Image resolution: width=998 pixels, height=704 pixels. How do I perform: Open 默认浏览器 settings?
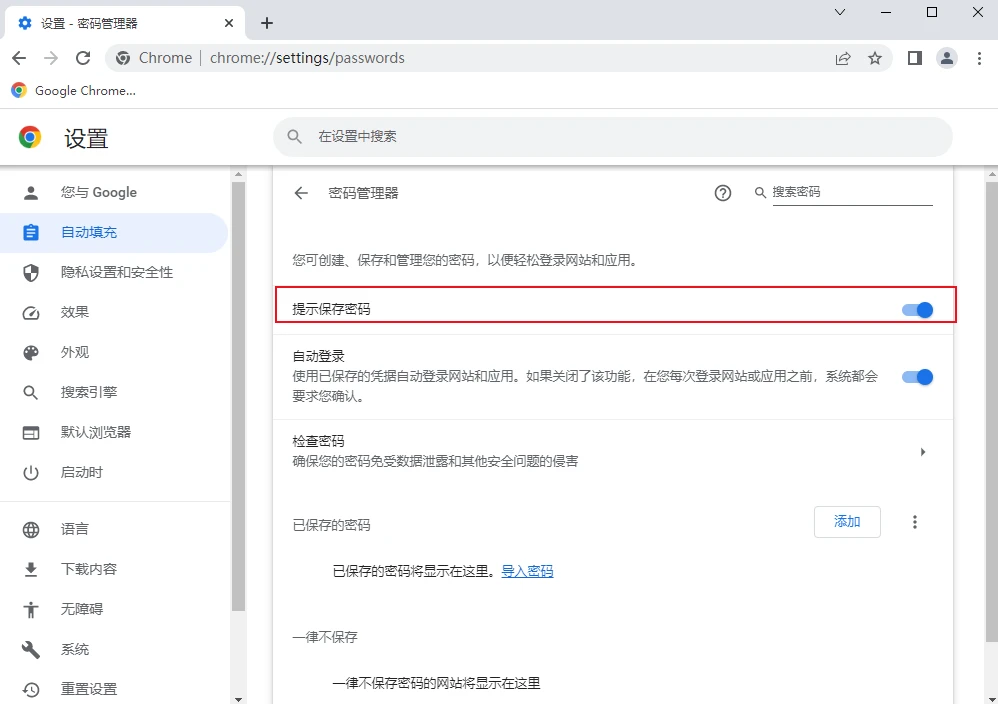pos(114,432)
